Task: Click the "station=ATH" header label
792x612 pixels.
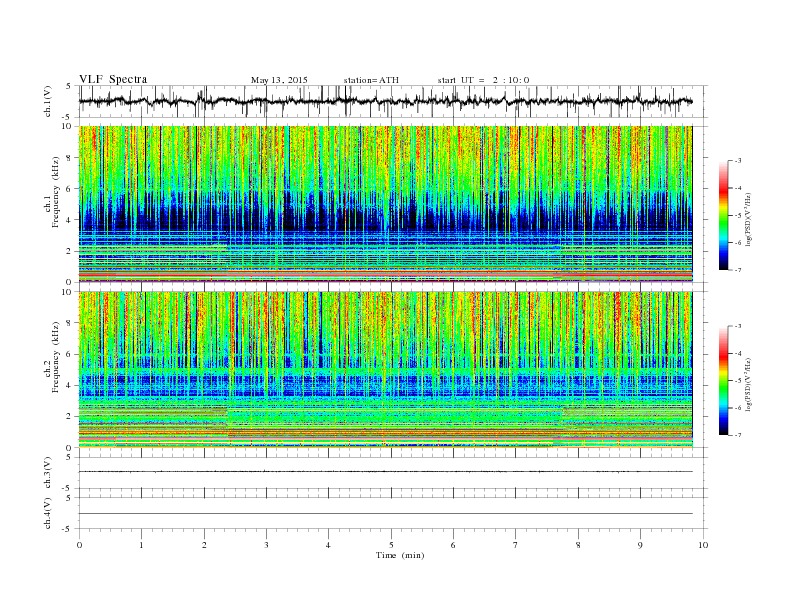Action: pos(371,80)
